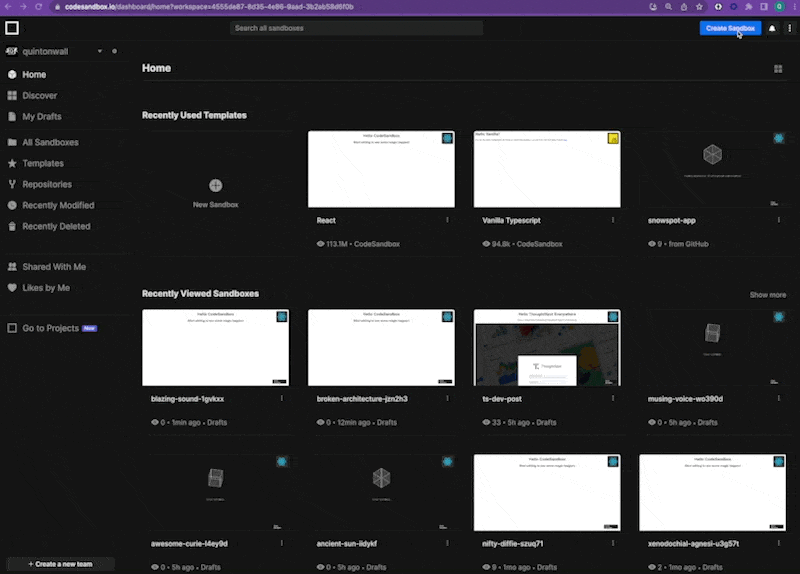The image size is (800, 574).
Task: Click the browser share icon
Action: click(x=684, y=7)
